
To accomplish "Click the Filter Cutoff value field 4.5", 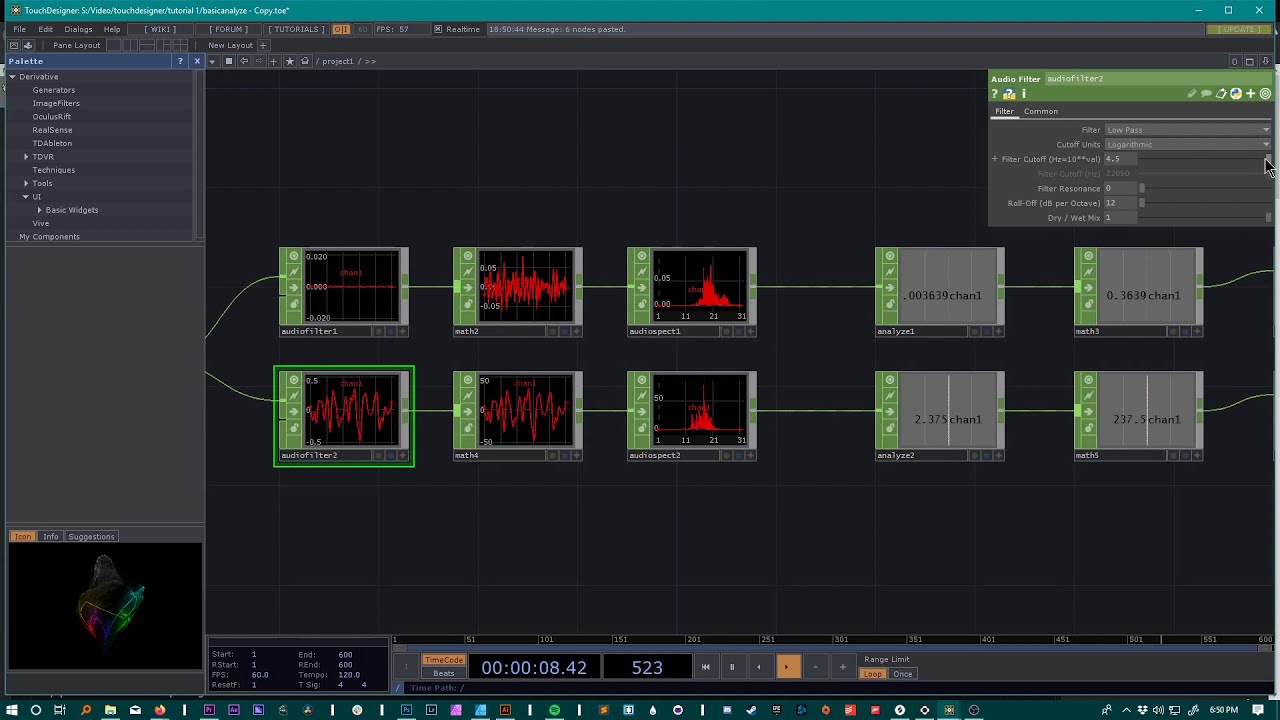I will pos(1122,159).
